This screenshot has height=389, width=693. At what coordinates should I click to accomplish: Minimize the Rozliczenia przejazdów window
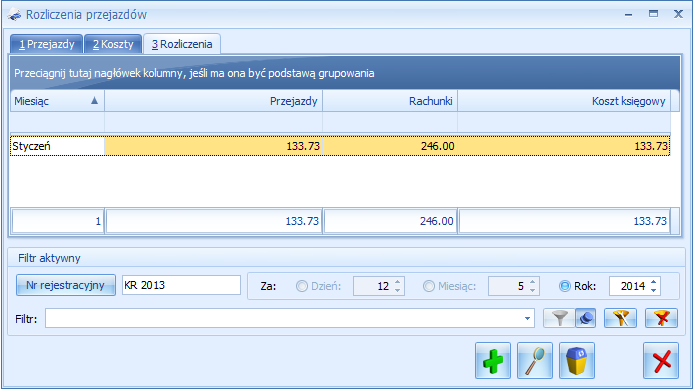point(628,15)
